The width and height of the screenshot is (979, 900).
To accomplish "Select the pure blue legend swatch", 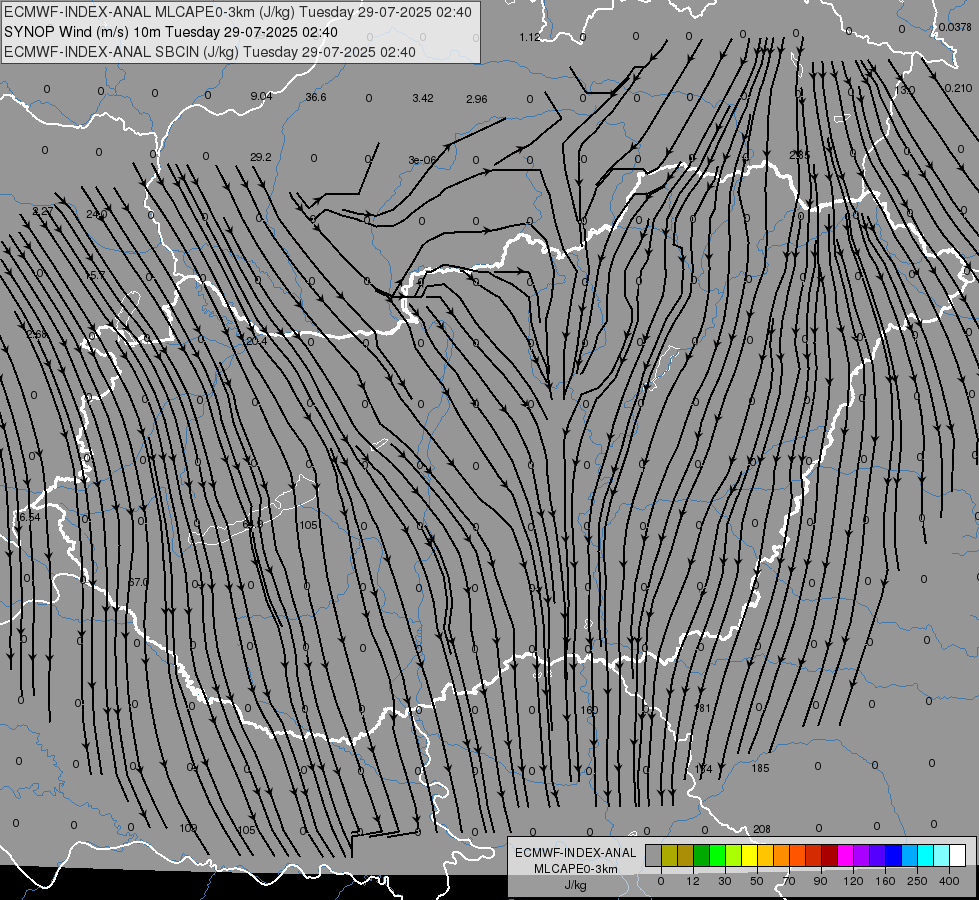I will (x=893, y=855).
